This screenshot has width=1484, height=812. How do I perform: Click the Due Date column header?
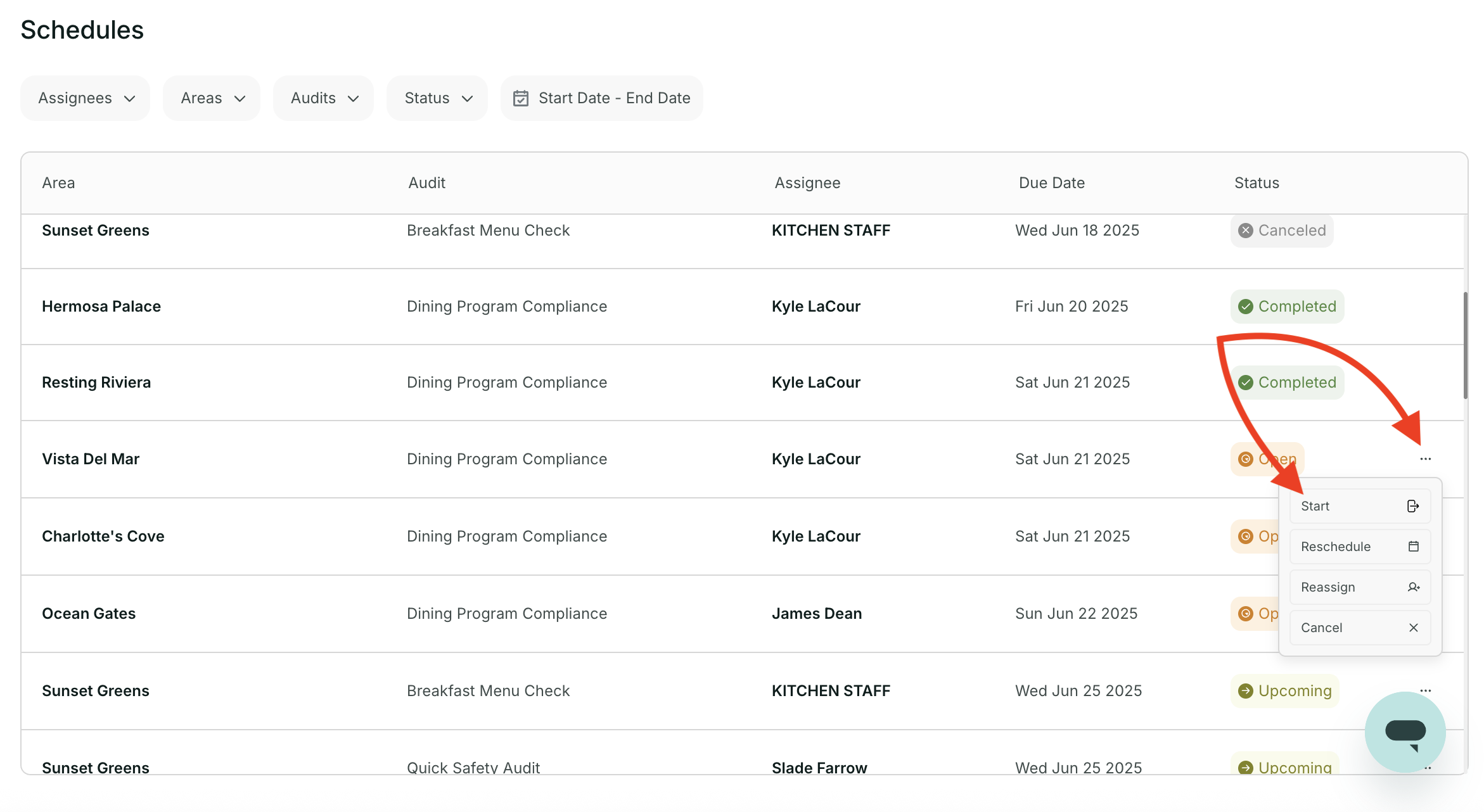coord(1052,183)
